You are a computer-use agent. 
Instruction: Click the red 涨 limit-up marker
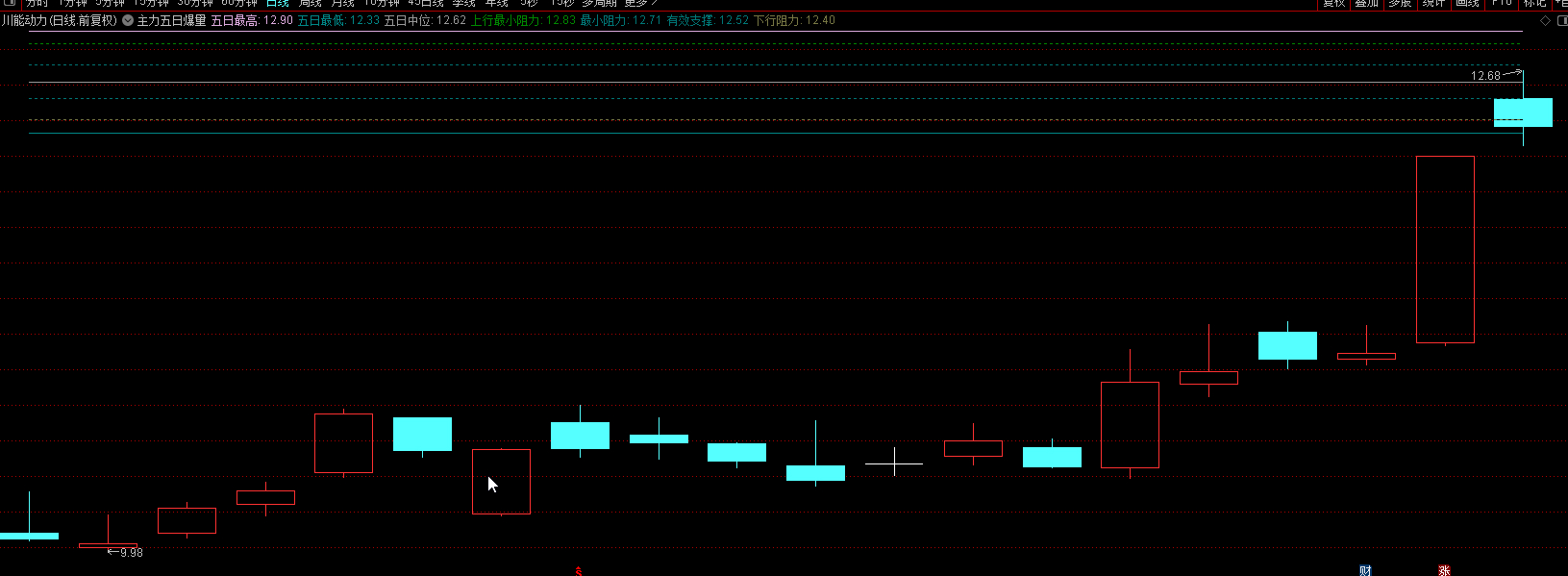pyautogui.click(x=1444, y=570)
